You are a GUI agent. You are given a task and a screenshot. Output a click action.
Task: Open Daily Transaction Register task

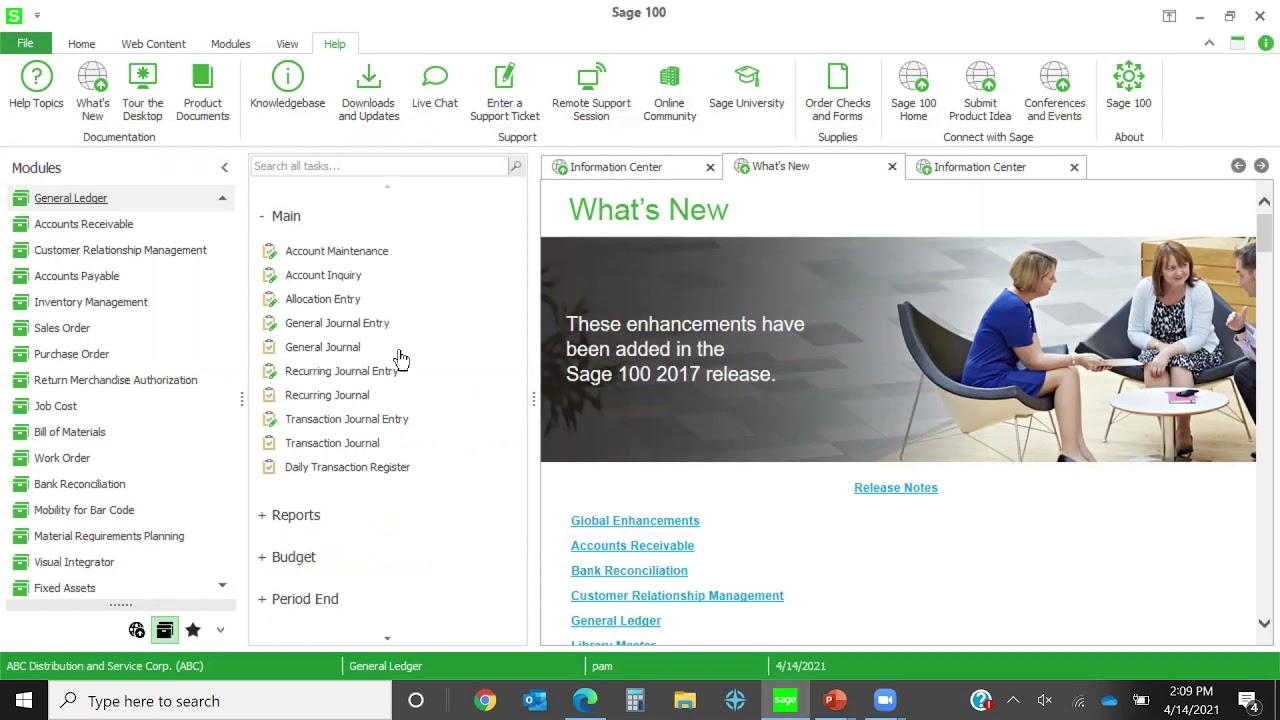347,467
